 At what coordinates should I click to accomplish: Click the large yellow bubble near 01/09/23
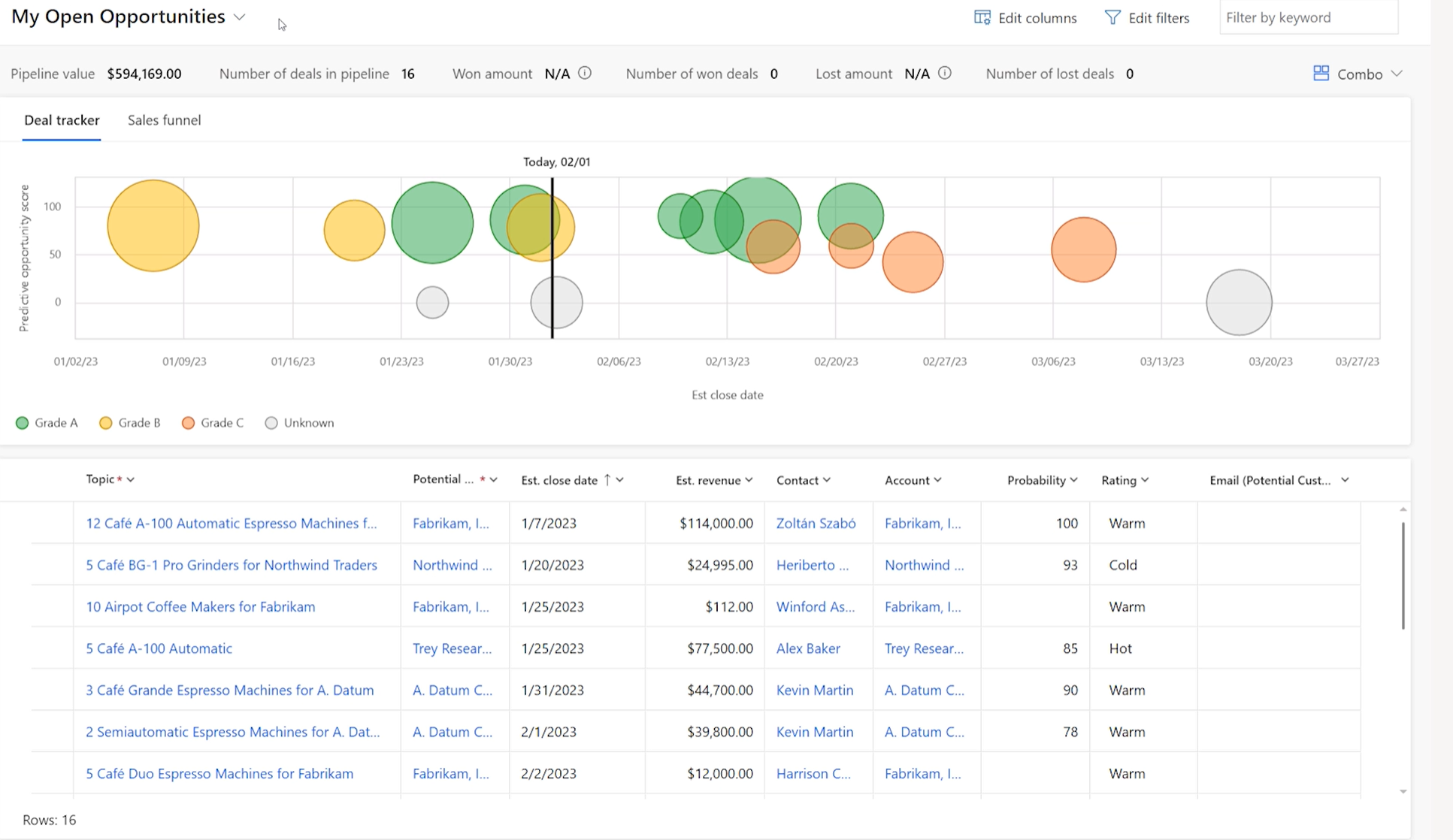(x=153, y=225)
